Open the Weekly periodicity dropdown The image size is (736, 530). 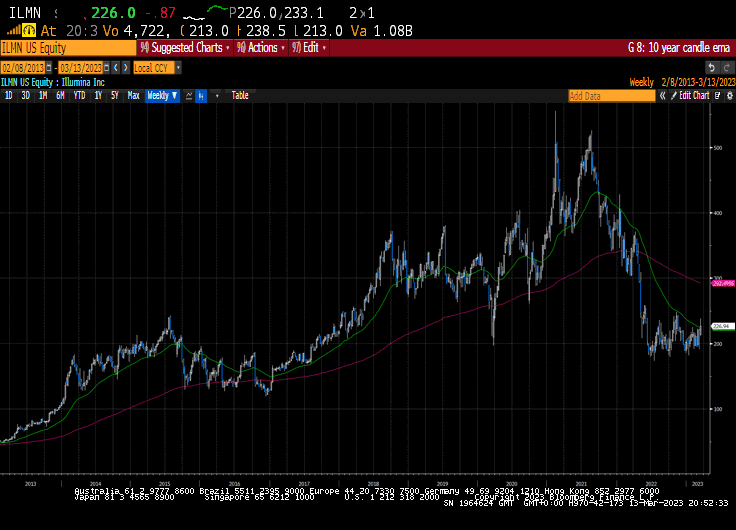pyautogui.click(x=162, y=96)
